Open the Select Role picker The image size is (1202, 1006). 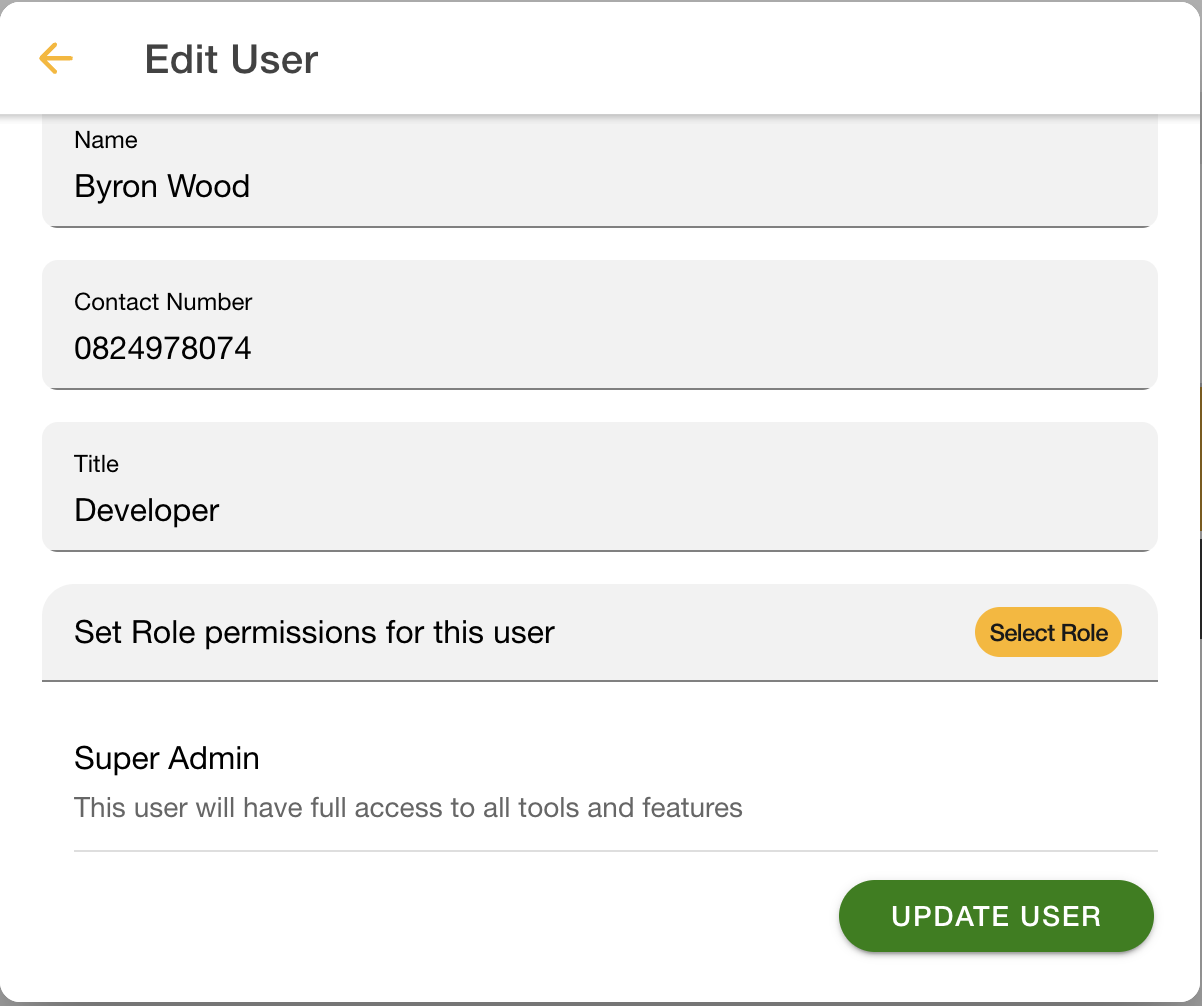click(x=1048, y=633)
